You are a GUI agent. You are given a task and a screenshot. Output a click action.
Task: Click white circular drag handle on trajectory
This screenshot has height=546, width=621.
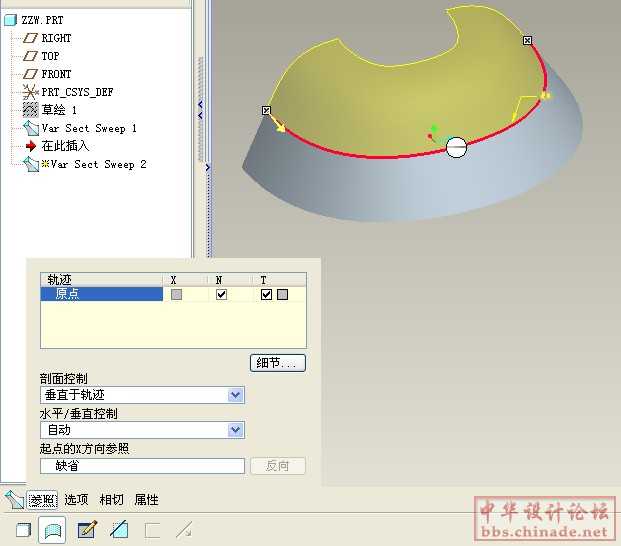456,147
